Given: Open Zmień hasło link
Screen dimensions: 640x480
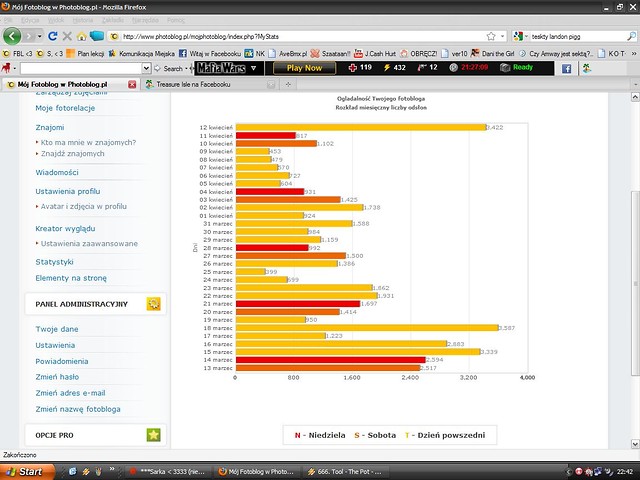Looking at the screenshot, I should coord(57,377).
